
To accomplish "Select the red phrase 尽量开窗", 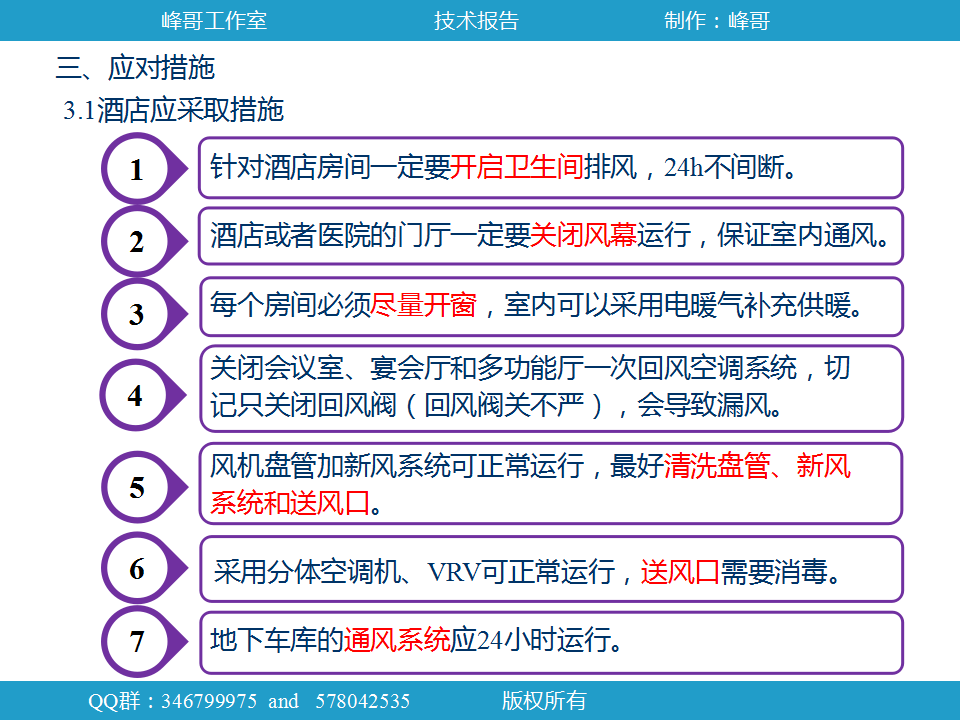I will click(x=424, y=305).
